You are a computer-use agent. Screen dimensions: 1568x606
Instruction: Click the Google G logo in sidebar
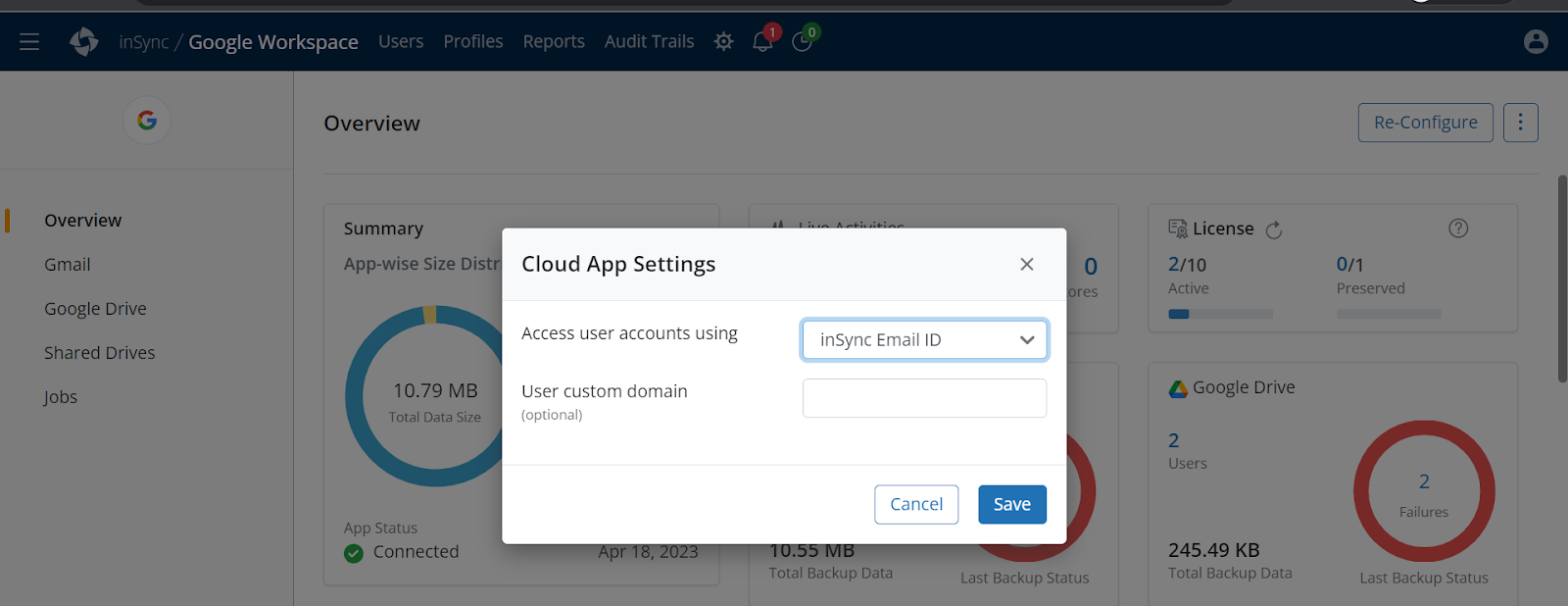pos(147,120)
